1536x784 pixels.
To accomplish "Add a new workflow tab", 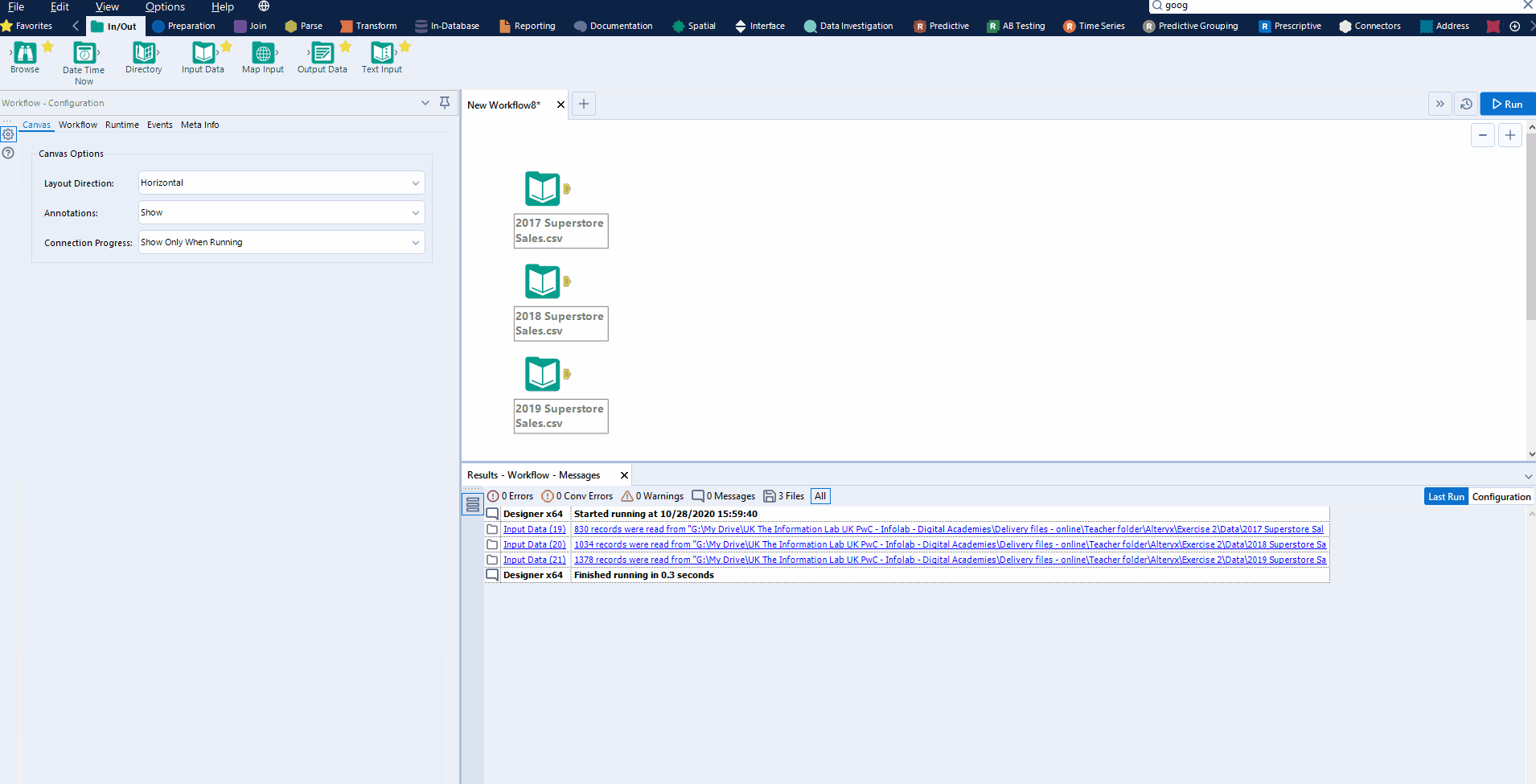I will 584,104.
